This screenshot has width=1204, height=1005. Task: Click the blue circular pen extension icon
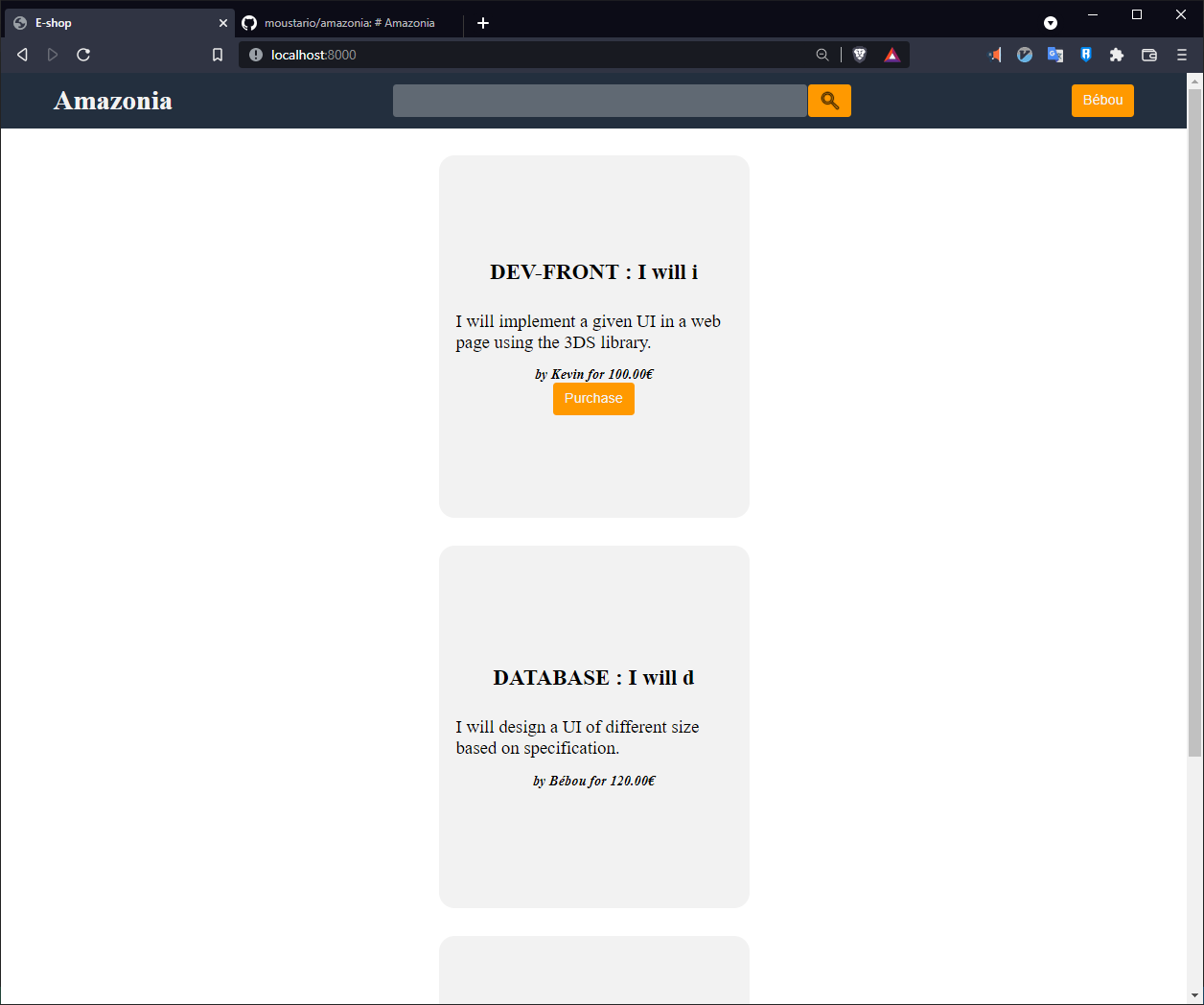point(1025,55)
